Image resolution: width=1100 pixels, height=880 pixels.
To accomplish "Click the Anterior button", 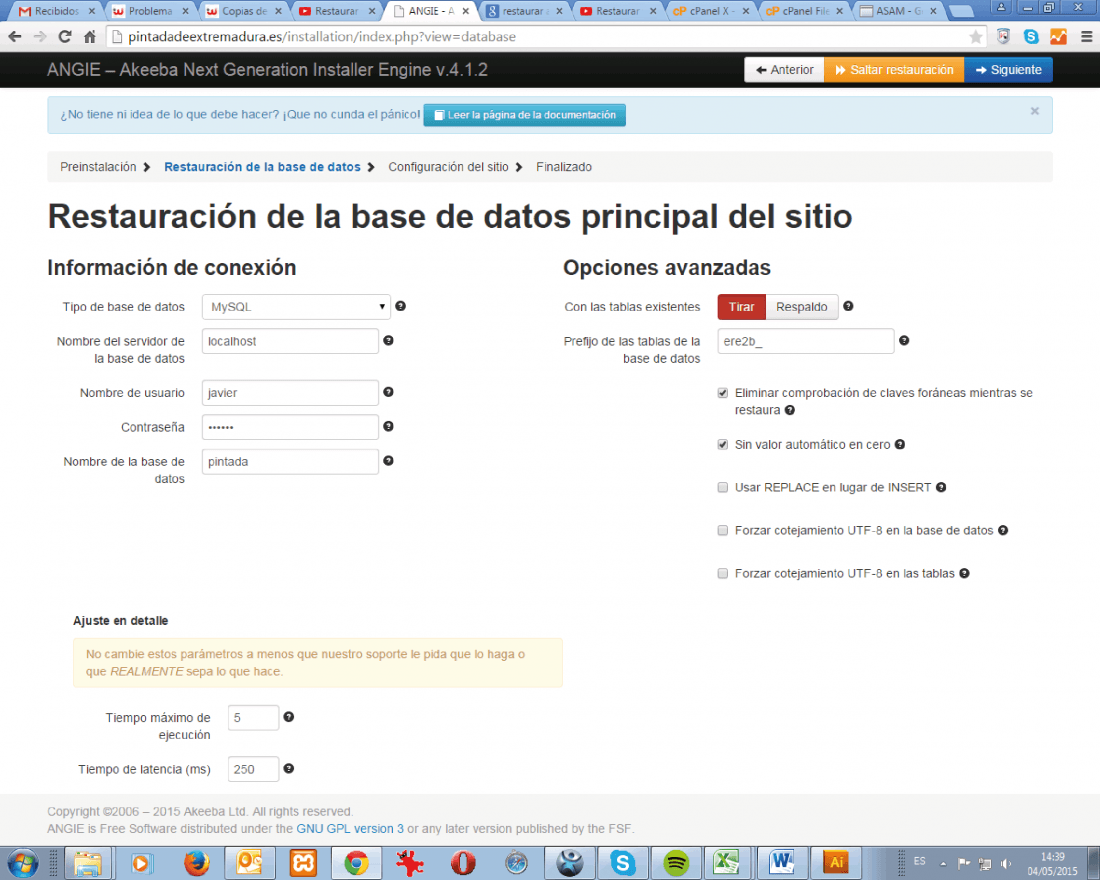I will coord(784,69).
